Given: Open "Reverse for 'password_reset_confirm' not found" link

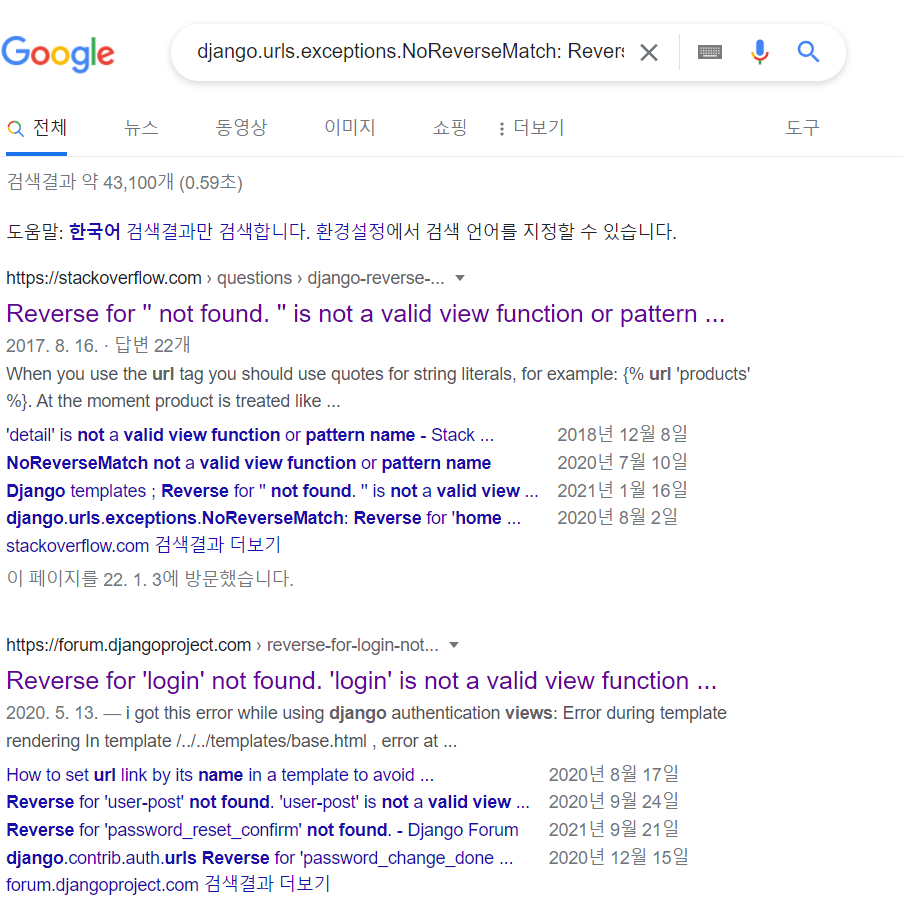Looking at the screenshot, I should tap(262, 830).
